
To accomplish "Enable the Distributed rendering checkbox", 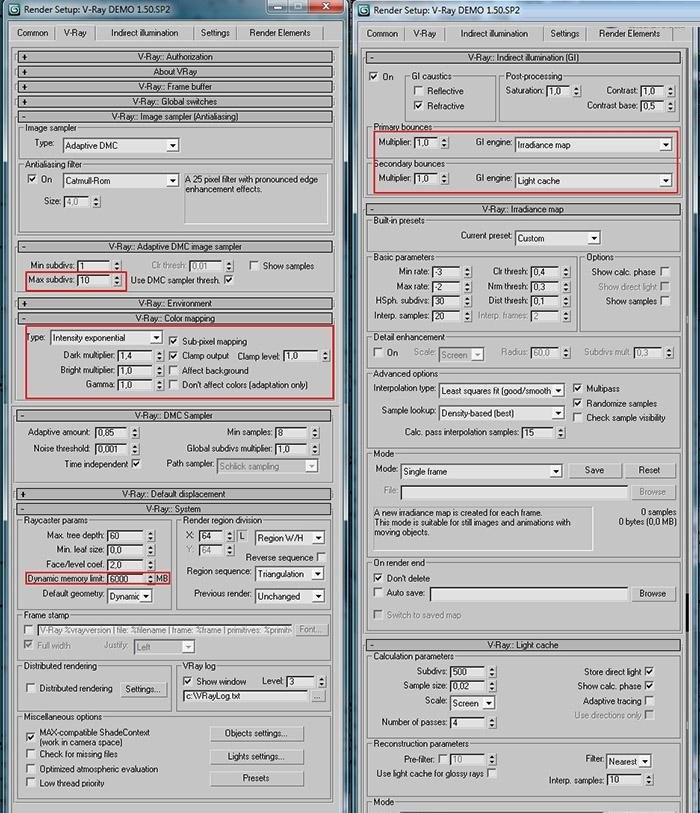I will (31, 688).
